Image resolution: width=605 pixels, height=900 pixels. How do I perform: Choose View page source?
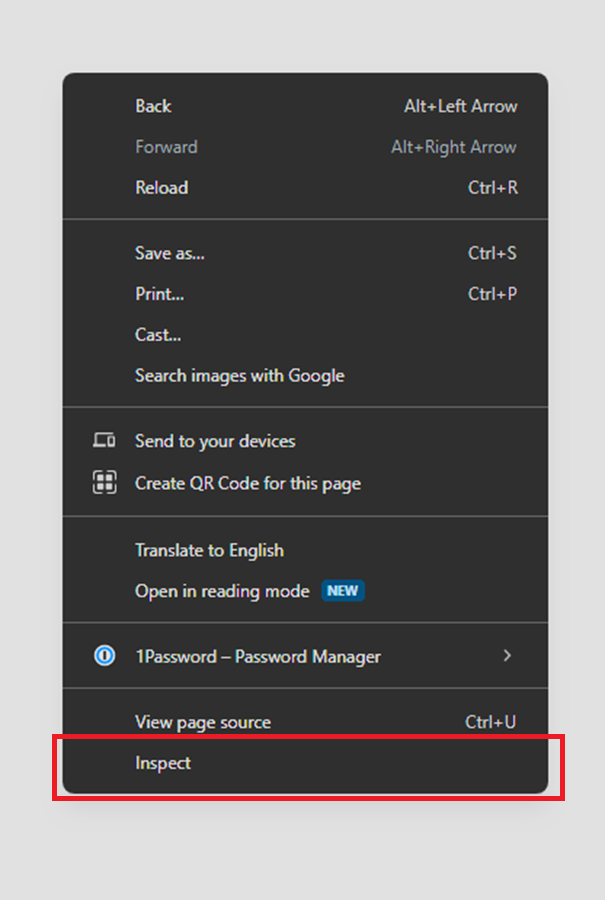tap(305, 721)
